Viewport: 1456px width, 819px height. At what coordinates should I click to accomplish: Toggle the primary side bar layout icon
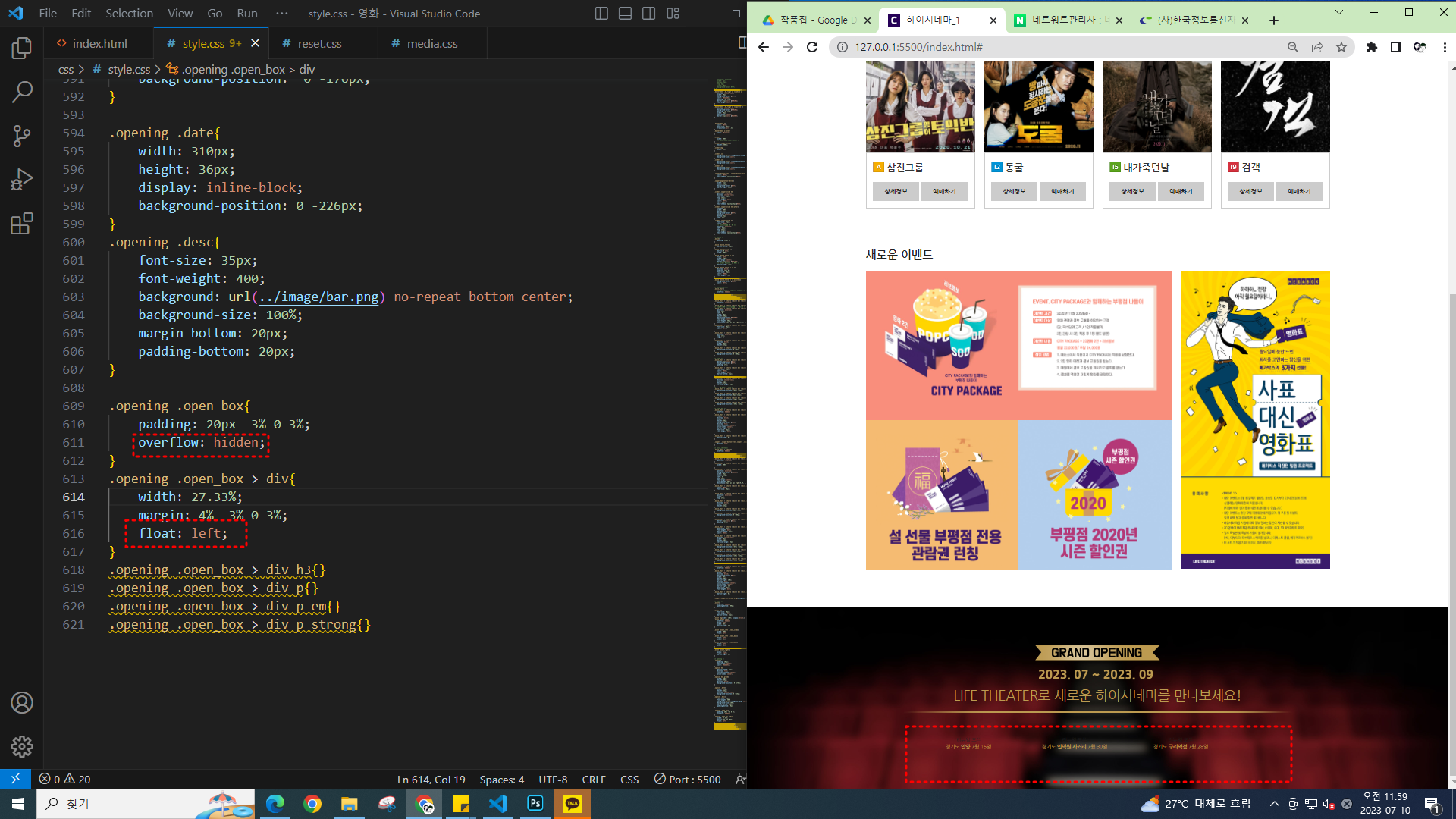(x=601, y=14)
